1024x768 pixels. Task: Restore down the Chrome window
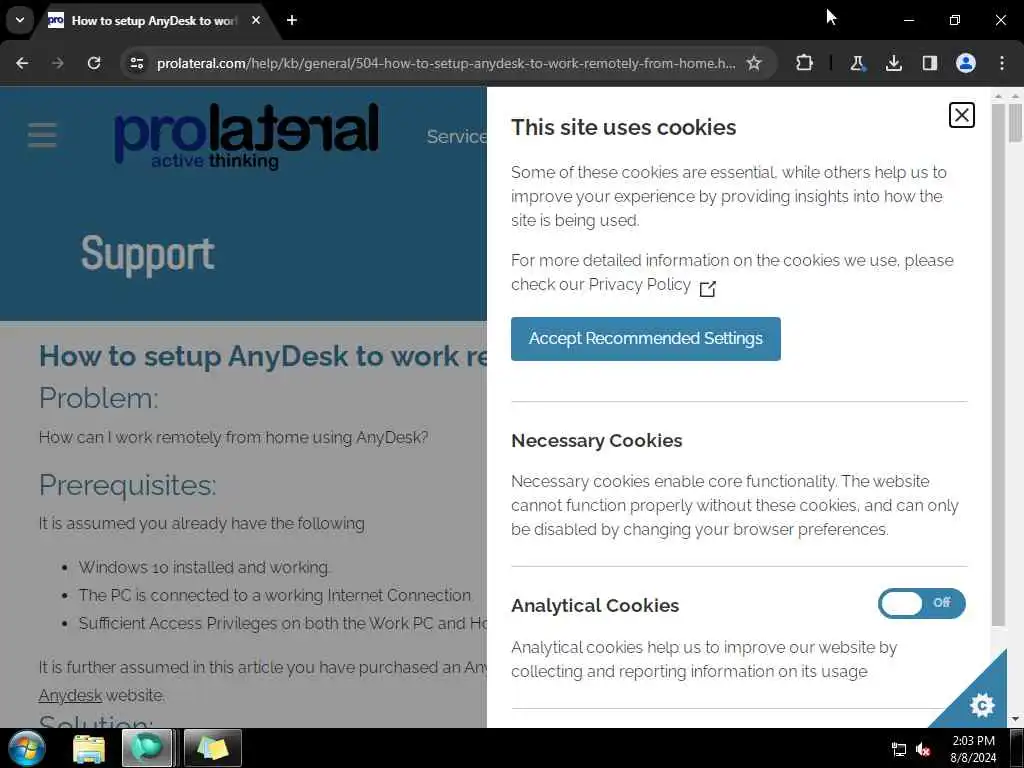(954, 20)
